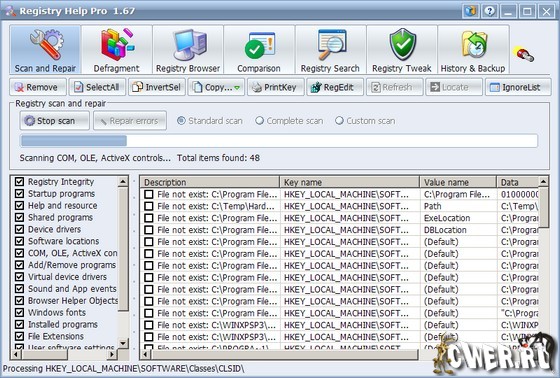Click the title bar book icon
560x378 pixels.
(471, 11)
